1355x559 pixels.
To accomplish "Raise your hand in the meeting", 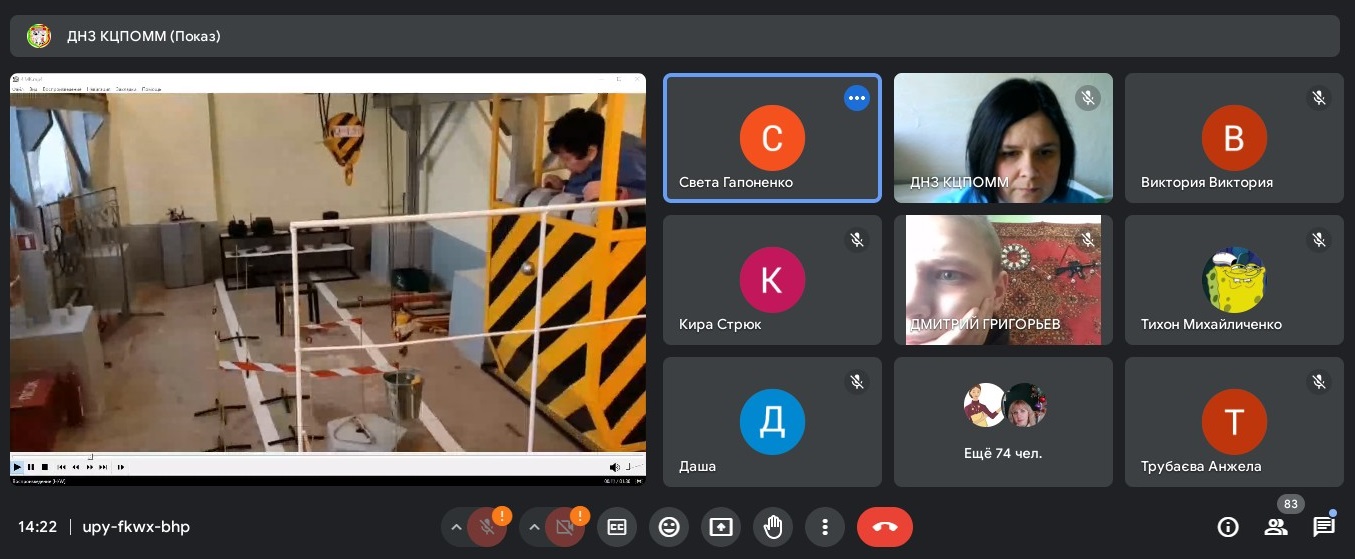I will pyautogui.click(x=773, y=527).
